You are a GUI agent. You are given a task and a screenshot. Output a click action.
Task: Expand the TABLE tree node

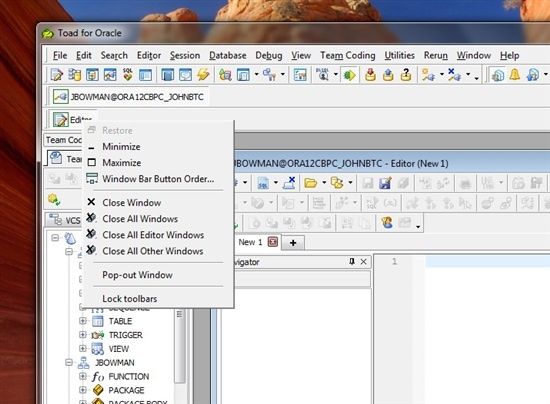pyautogui.click(x=83, y=321)
